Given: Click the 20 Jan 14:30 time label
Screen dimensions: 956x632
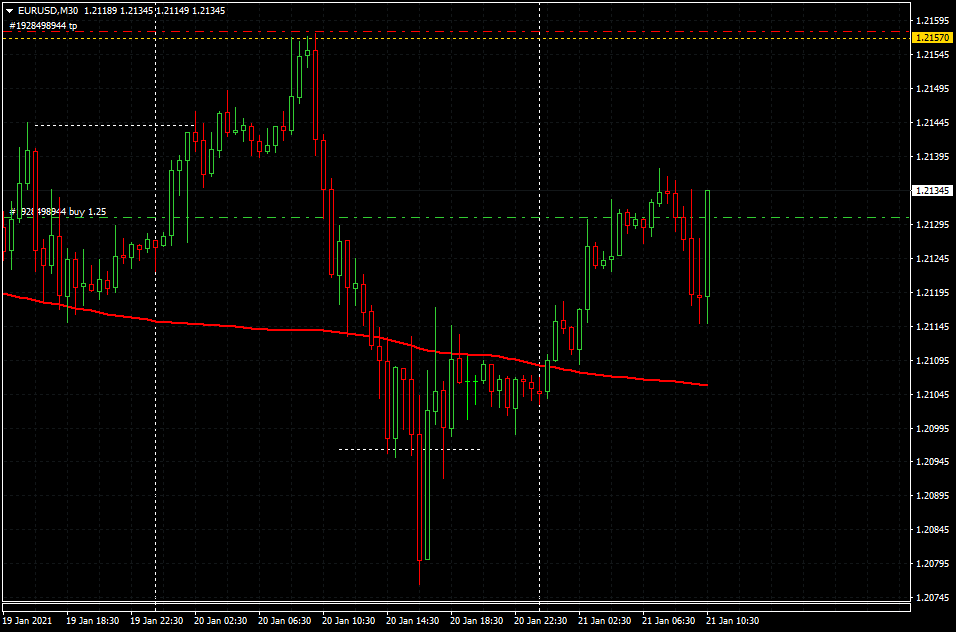Looking at the screenshot, I should pos(413,620).
